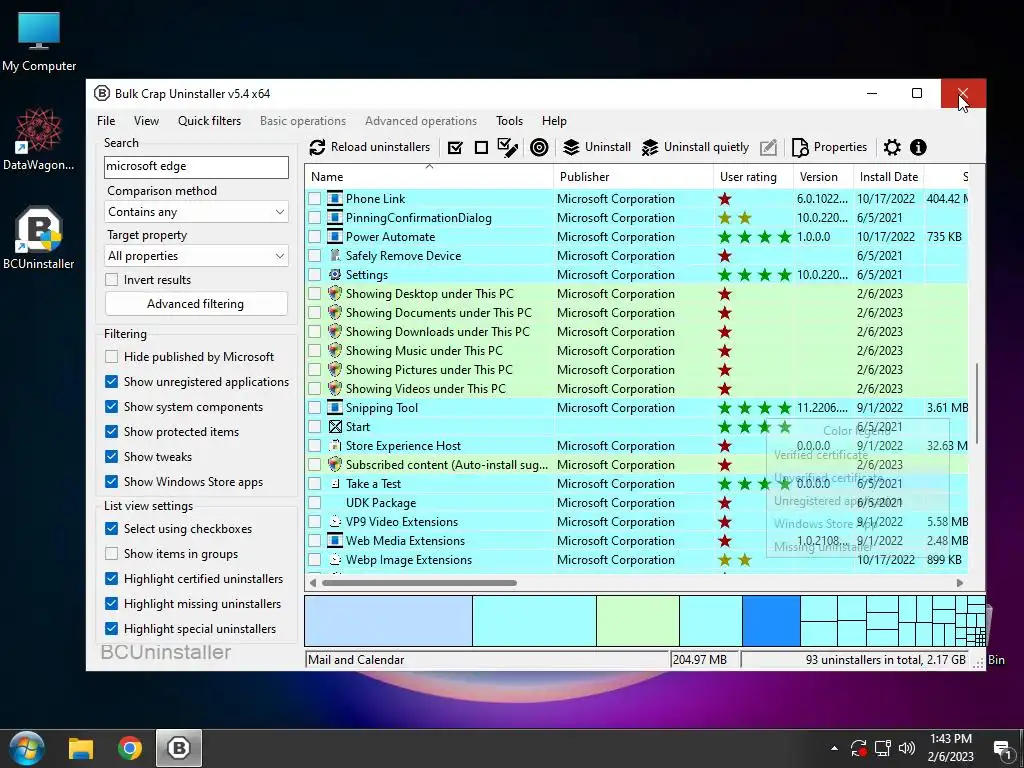Click the Start row crossed-box icon
Viewport: 1024px width, 768px height.
tap(335, 426)
